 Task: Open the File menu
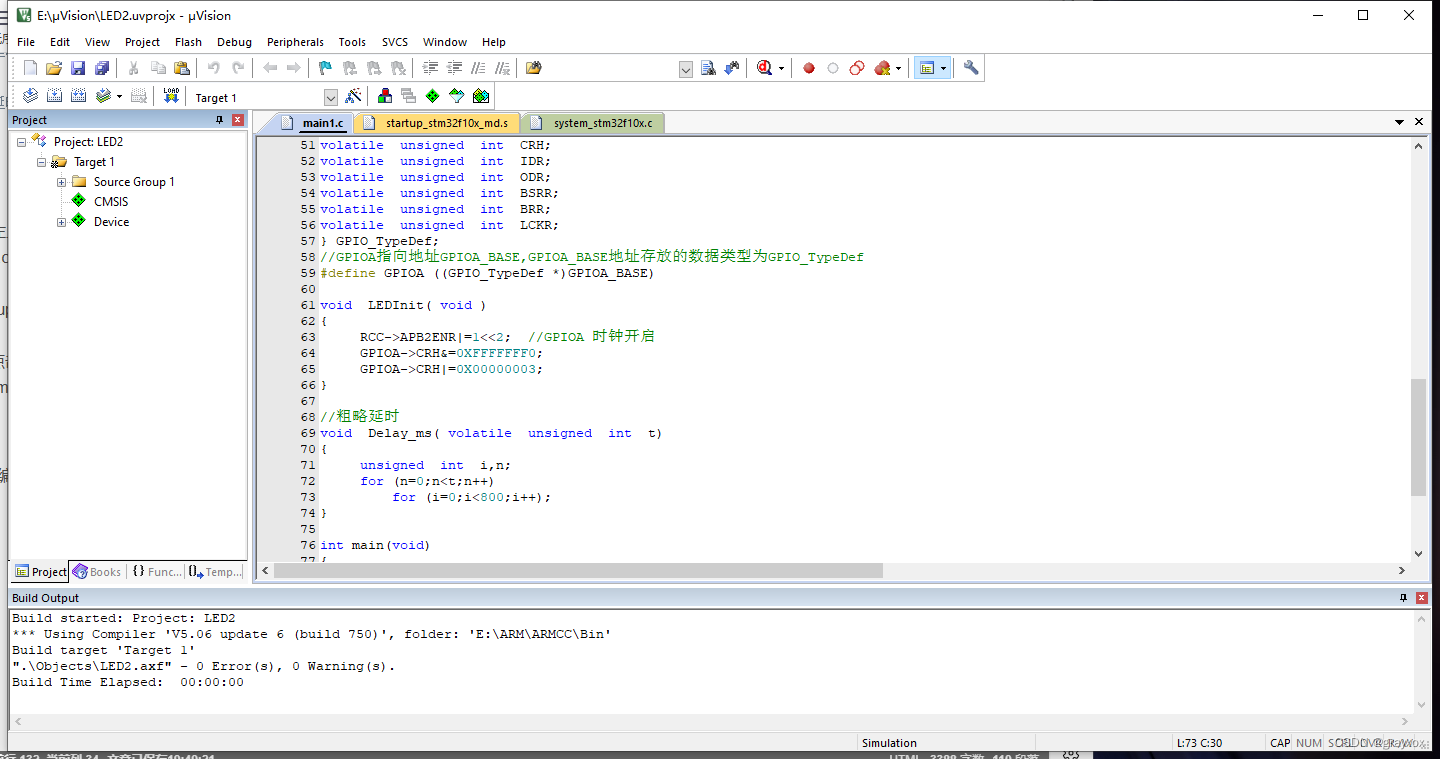[x=26, y=42]
